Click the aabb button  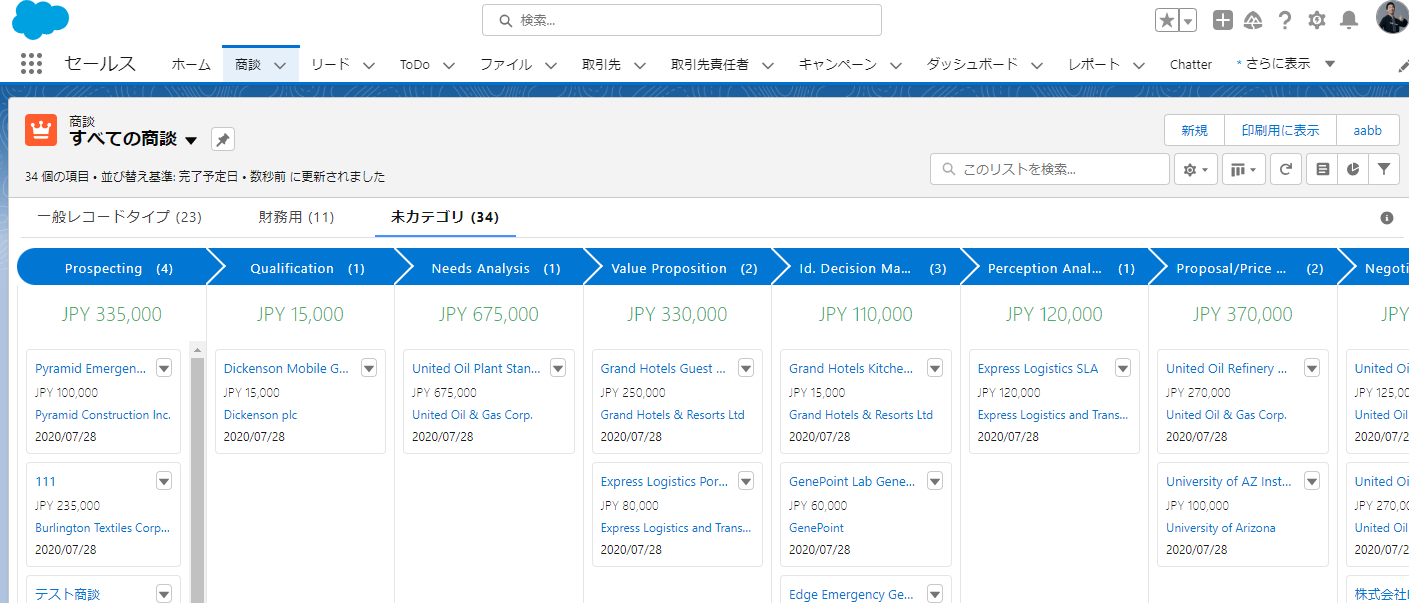1368,130
